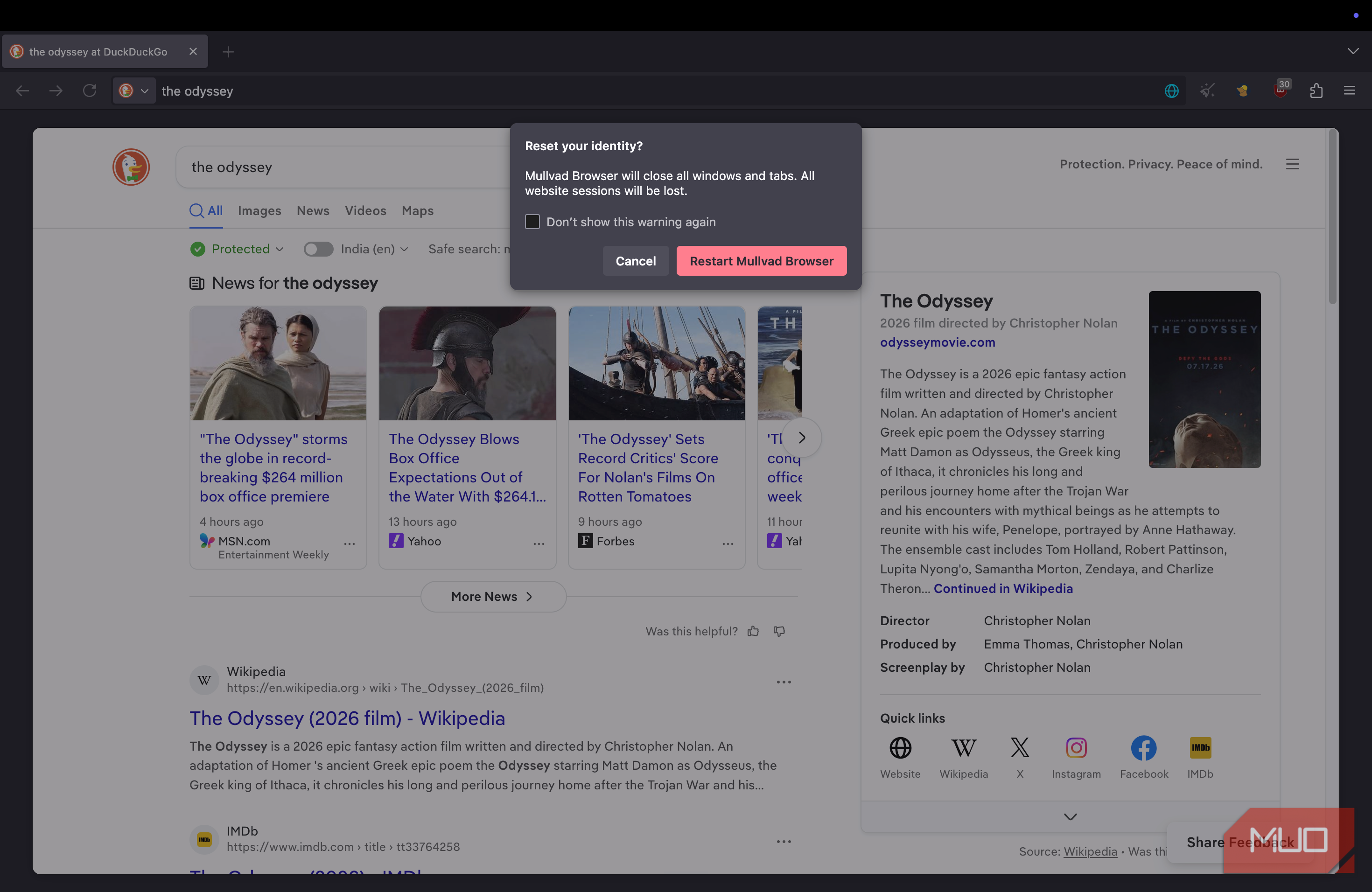Viewport: 1372px width, 892px height.
Task: Open DuckDuckGo hamburger menu
Action: click(x=1293, y=165)
